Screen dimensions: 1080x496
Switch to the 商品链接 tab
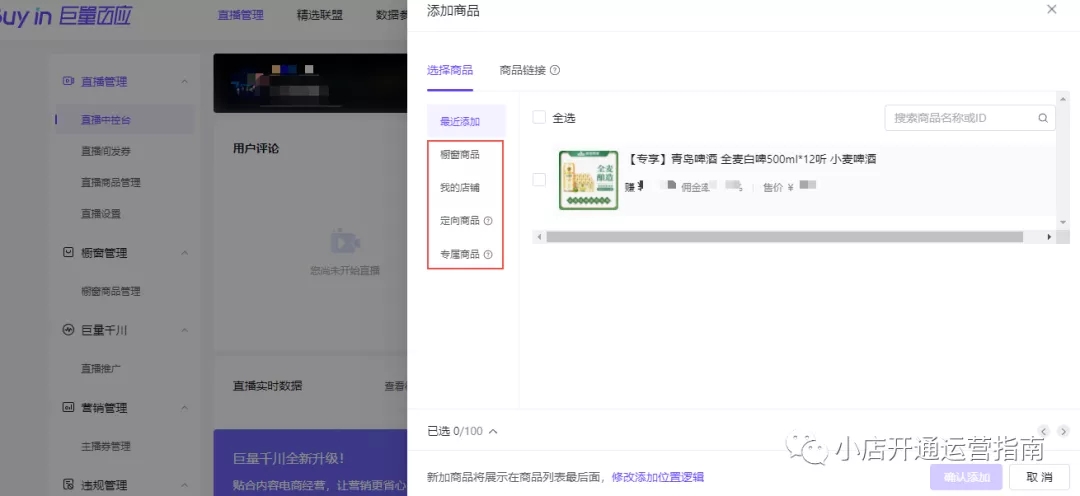[x=523, y=70]
